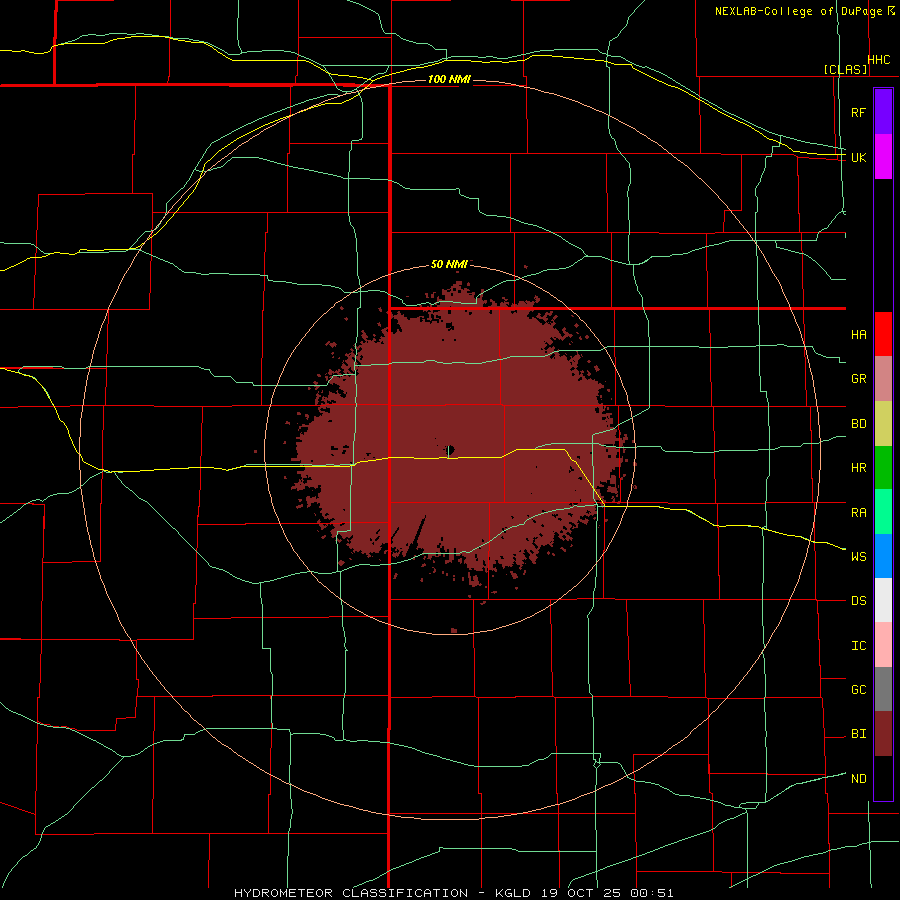900x900 pixels.
Task: Click the IC light pink legend swatch
Action: click(x=883, y=645)
